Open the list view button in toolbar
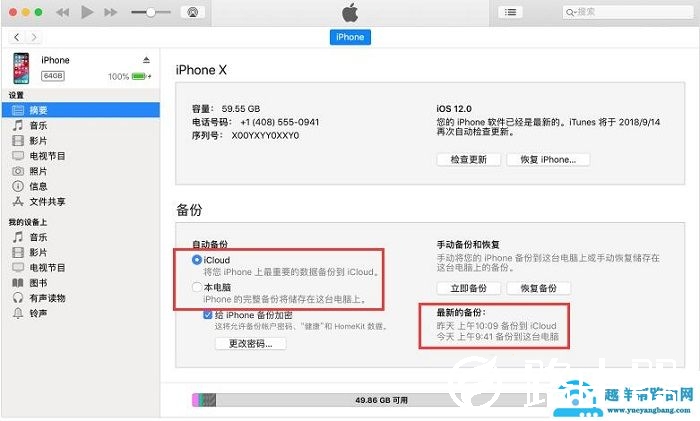Viewport: 700px width, 421px height. click(x=510, y=12)
